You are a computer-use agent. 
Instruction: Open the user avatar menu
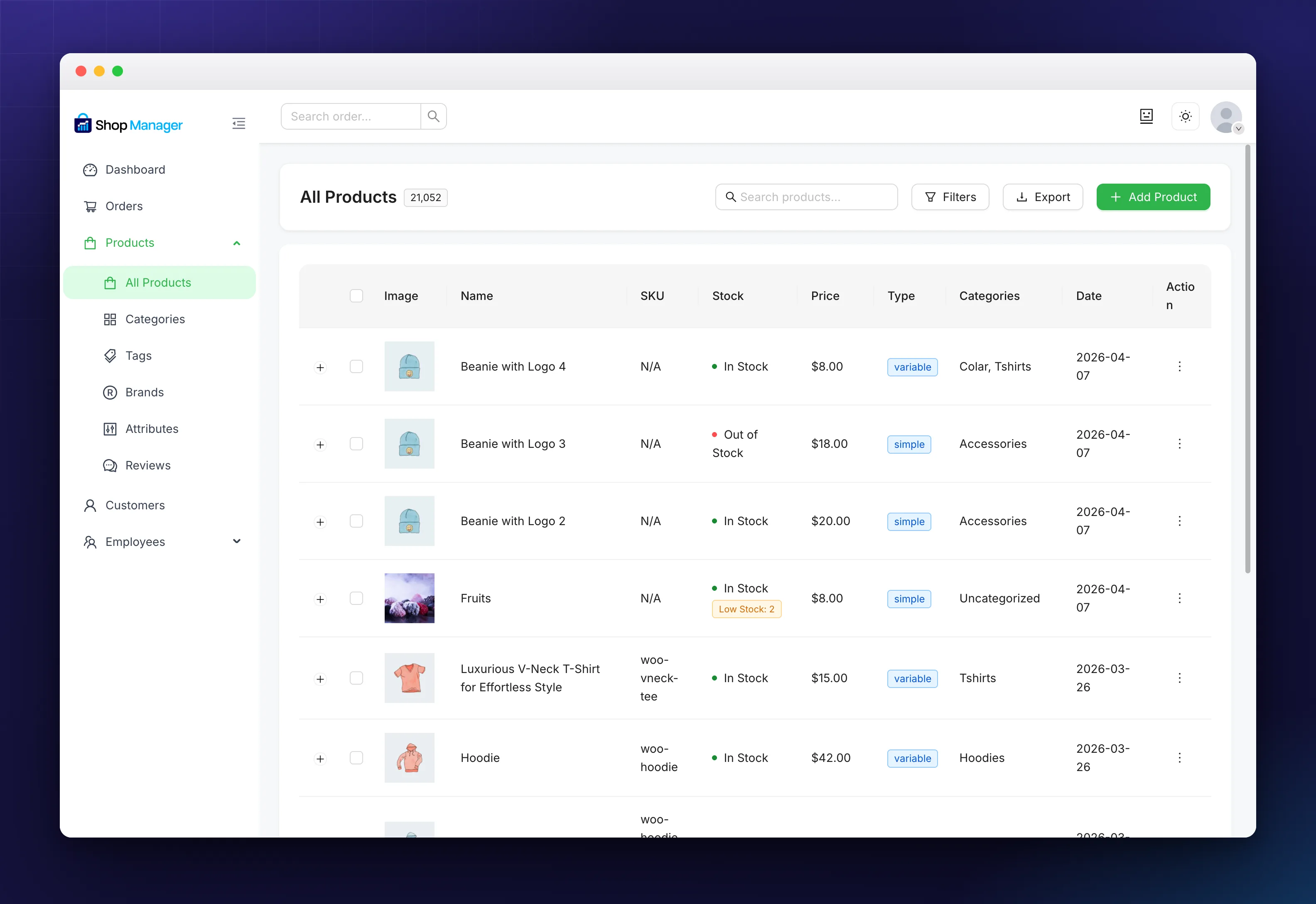pos(1227,117)
